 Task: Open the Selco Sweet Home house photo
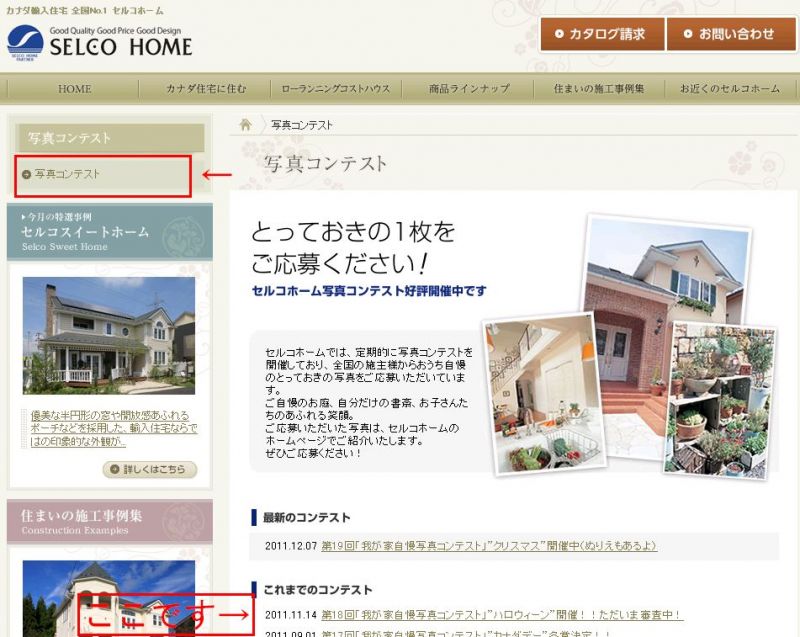coord(109,336)
